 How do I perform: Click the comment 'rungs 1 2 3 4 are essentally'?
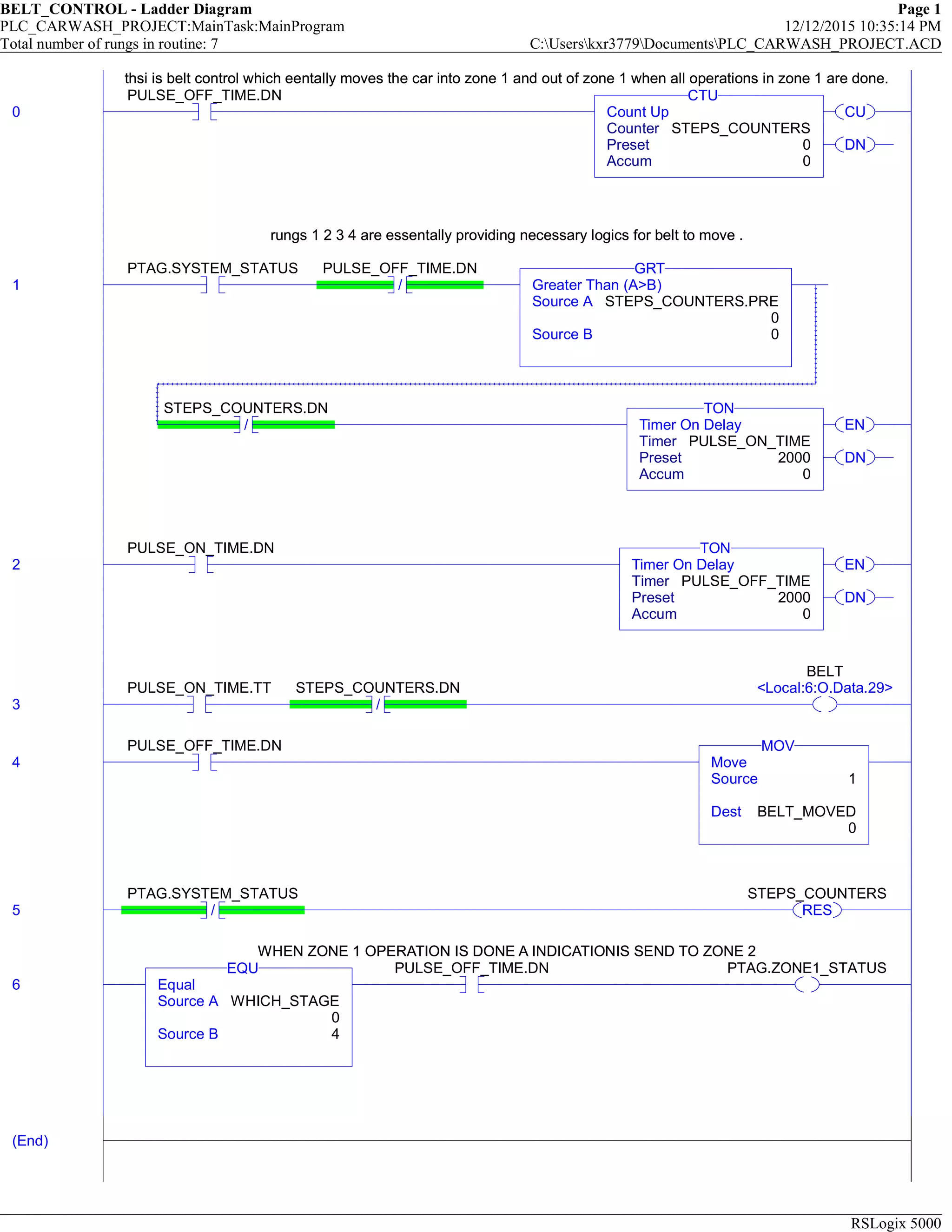(507, 235)
